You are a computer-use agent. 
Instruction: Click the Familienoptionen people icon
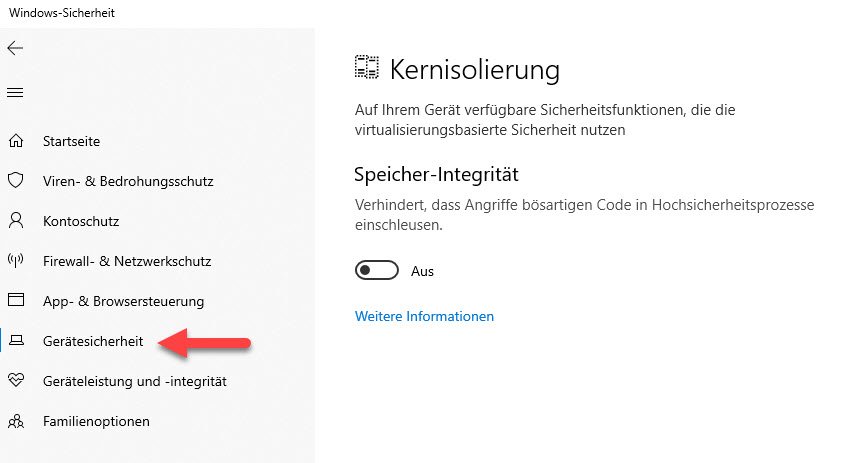[x=15, y=421]
